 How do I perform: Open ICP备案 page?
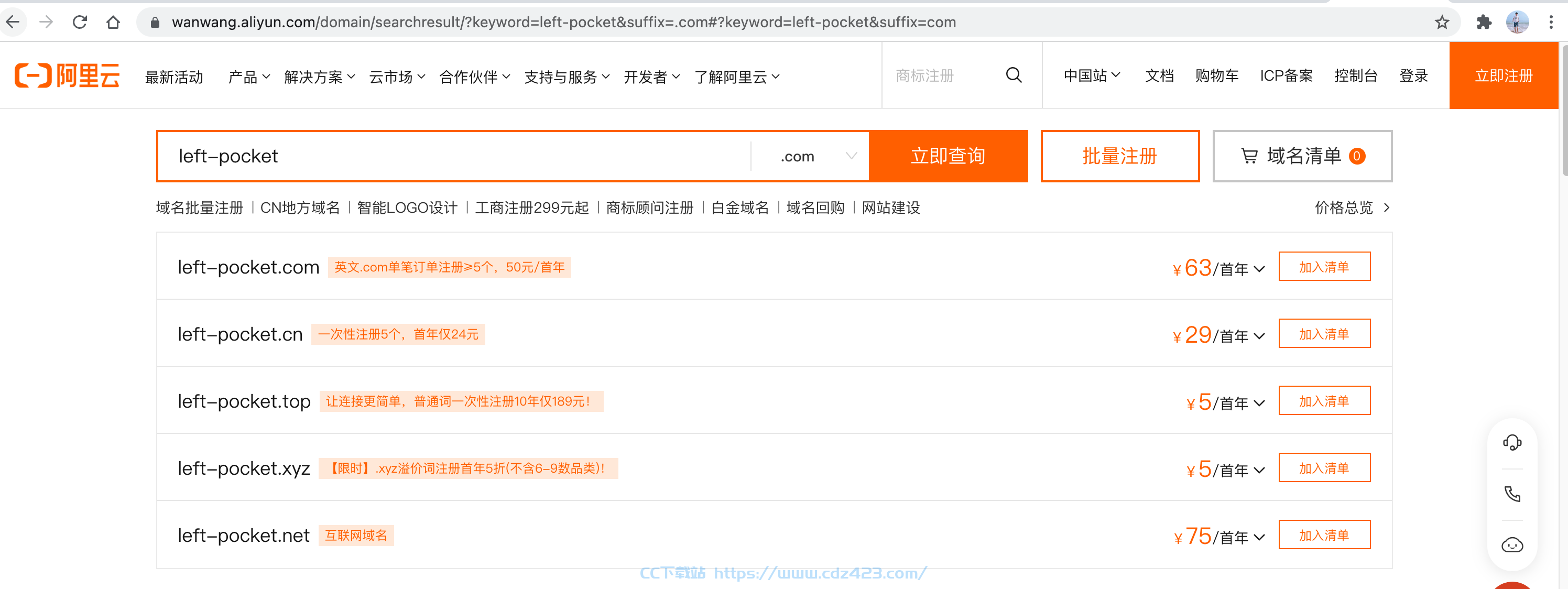point(1286,75)
